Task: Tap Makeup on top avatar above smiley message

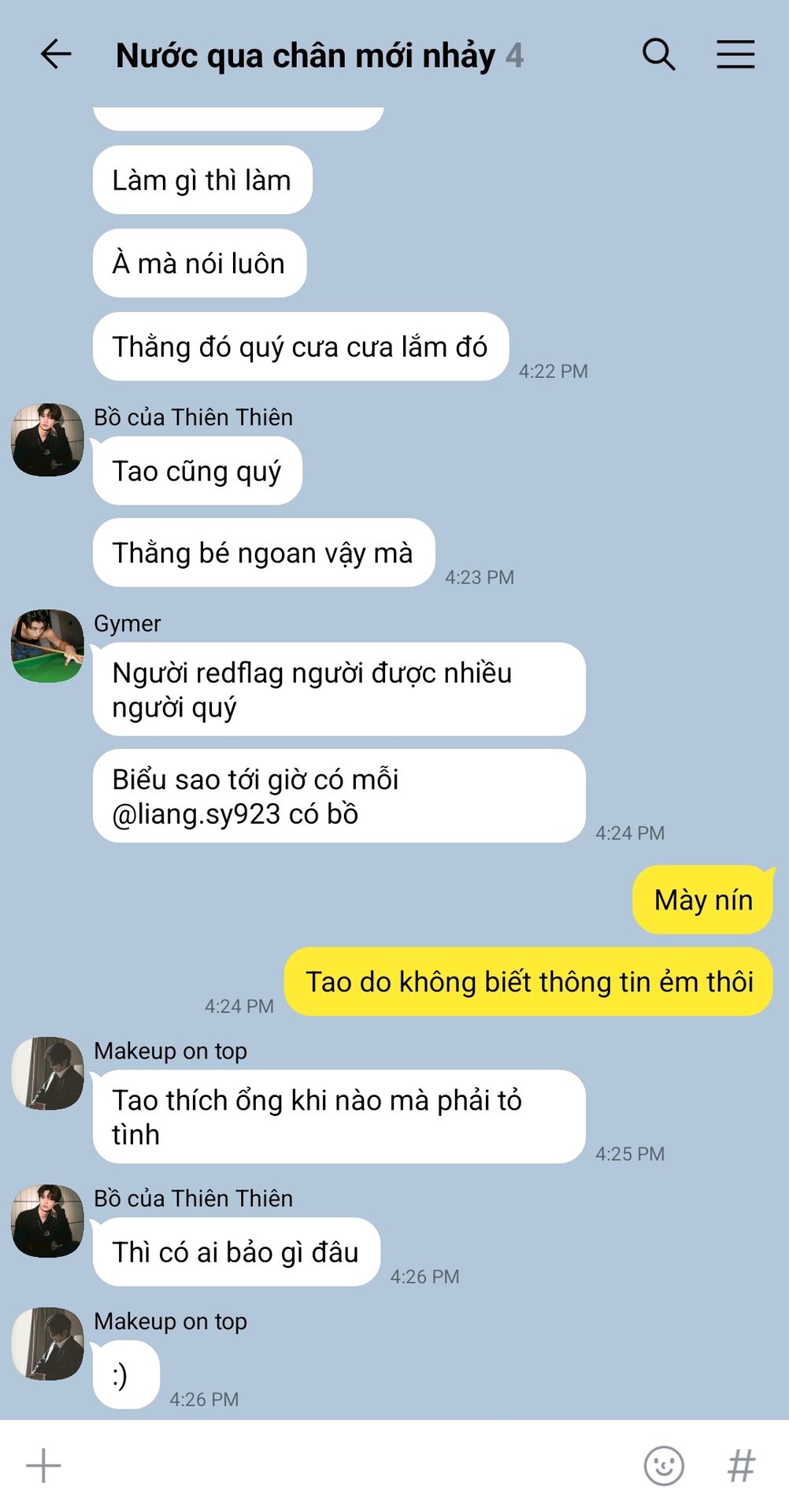Action: tap(47, 1343)
